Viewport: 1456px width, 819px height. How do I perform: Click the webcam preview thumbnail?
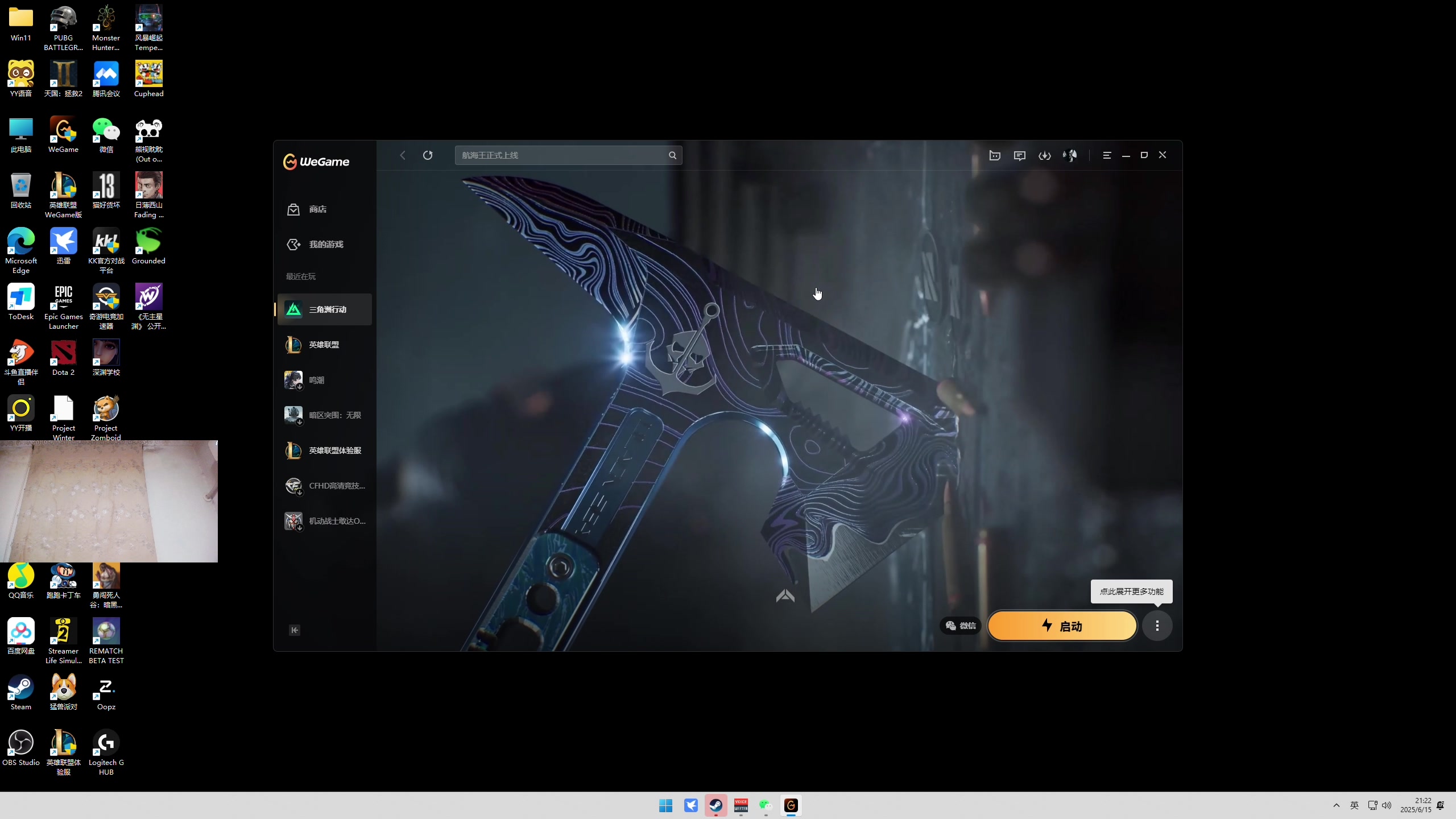109,501
